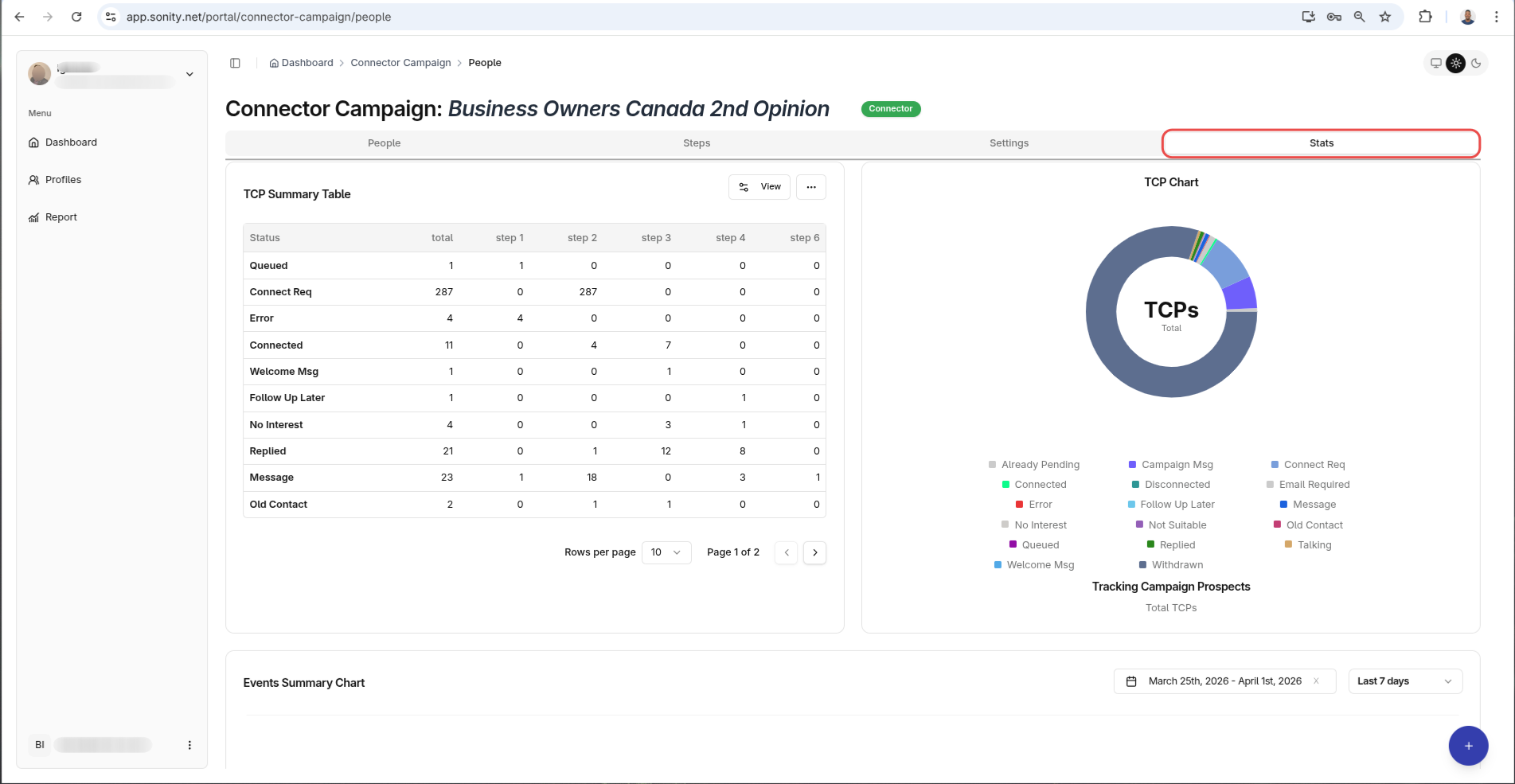Toggle Campaign Msg in chart legend
The width and height of the screenshot is (1515, 784).
point(1171,465)
